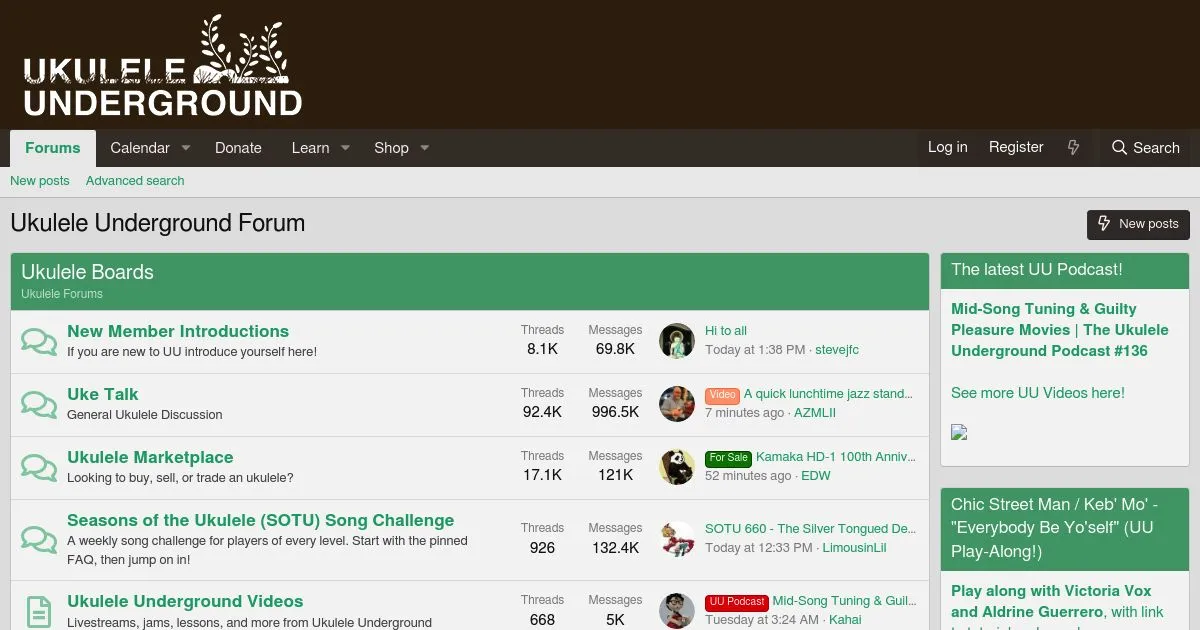Open Kahai username link

845,620
